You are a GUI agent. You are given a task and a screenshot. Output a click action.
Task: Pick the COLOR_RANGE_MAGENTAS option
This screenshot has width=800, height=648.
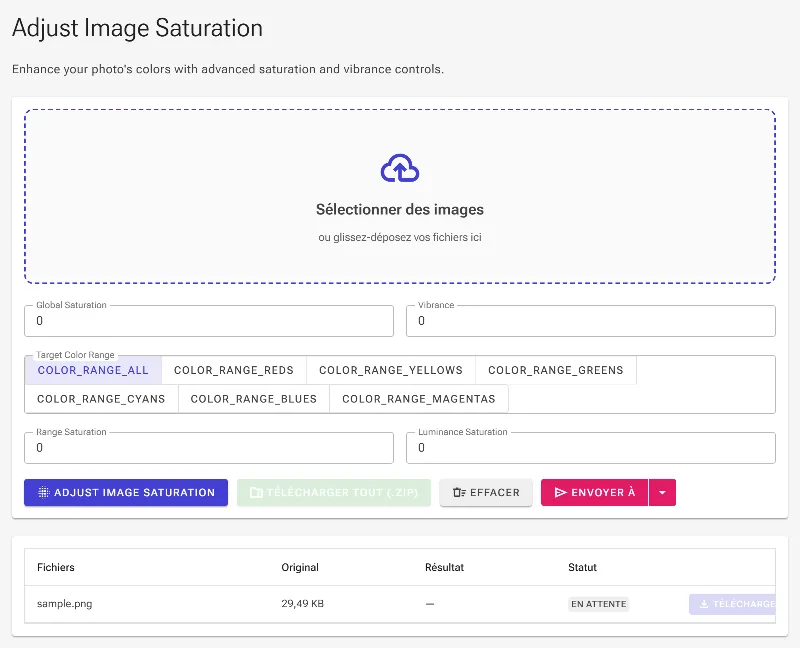pos(419,398)
